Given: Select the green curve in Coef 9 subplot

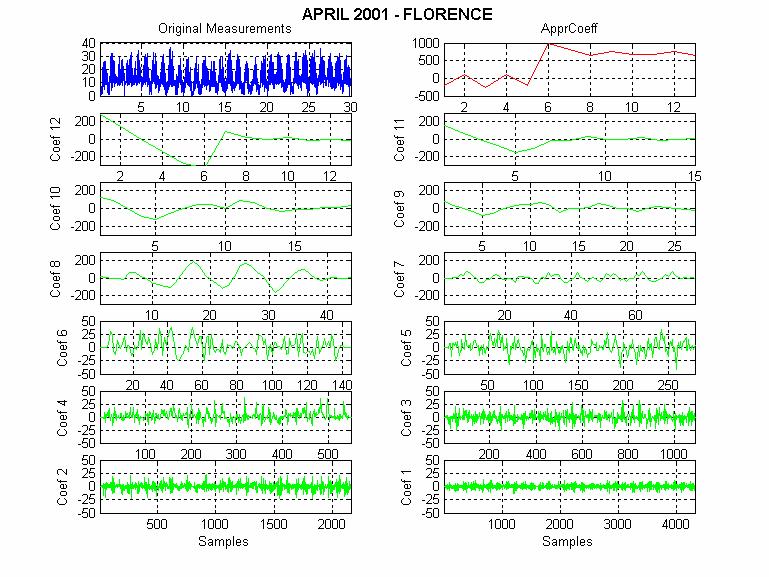Looking at the screenshot, I should [569, 209].
